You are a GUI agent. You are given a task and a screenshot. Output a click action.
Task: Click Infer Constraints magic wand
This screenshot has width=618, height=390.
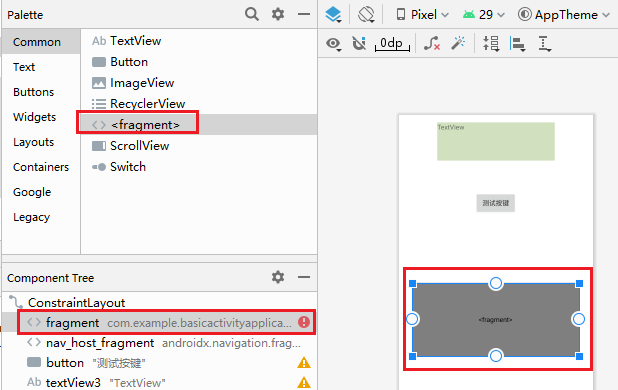458,43
